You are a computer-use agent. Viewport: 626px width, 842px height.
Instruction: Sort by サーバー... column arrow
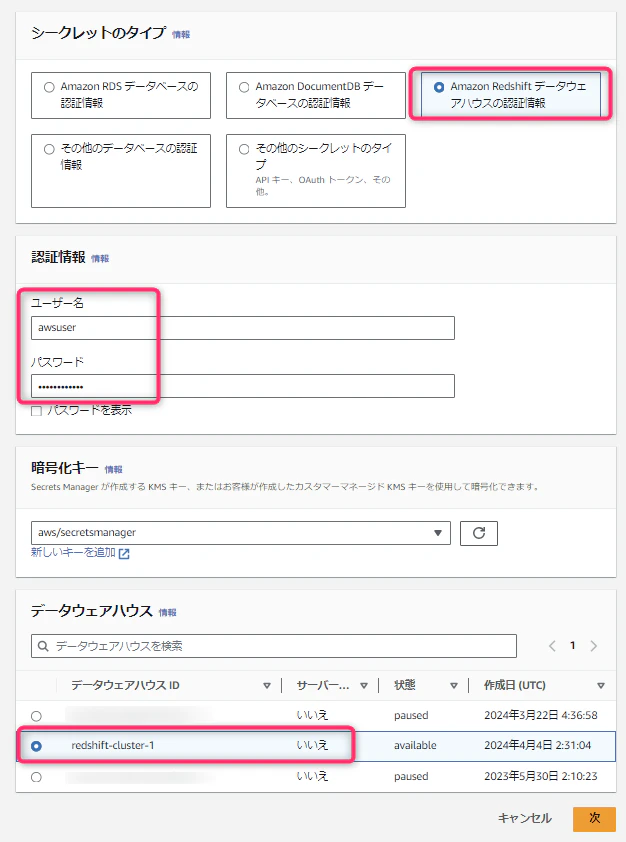(x=364, y=686)
